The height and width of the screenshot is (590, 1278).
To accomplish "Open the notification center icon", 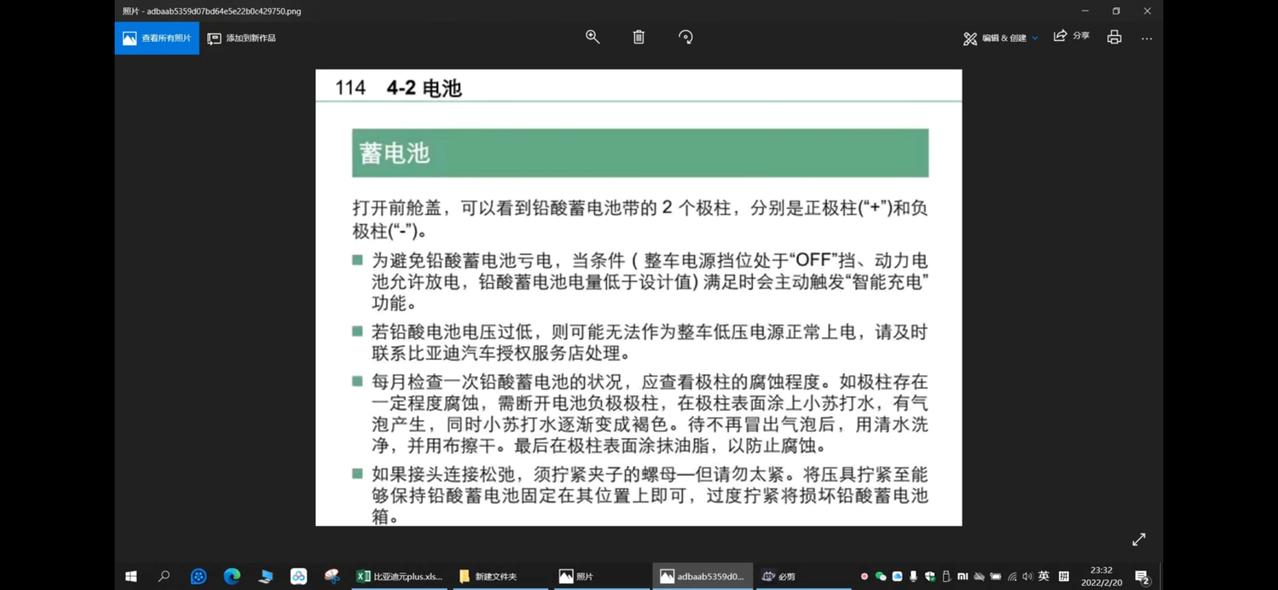I will 1142,577.
